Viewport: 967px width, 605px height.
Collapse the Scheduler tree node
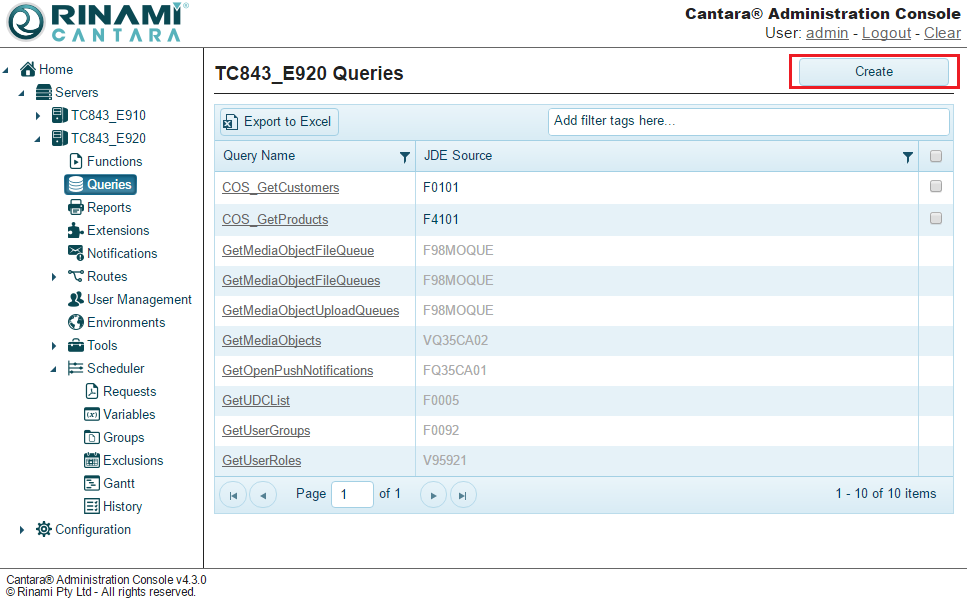click(x=54, y=369)
